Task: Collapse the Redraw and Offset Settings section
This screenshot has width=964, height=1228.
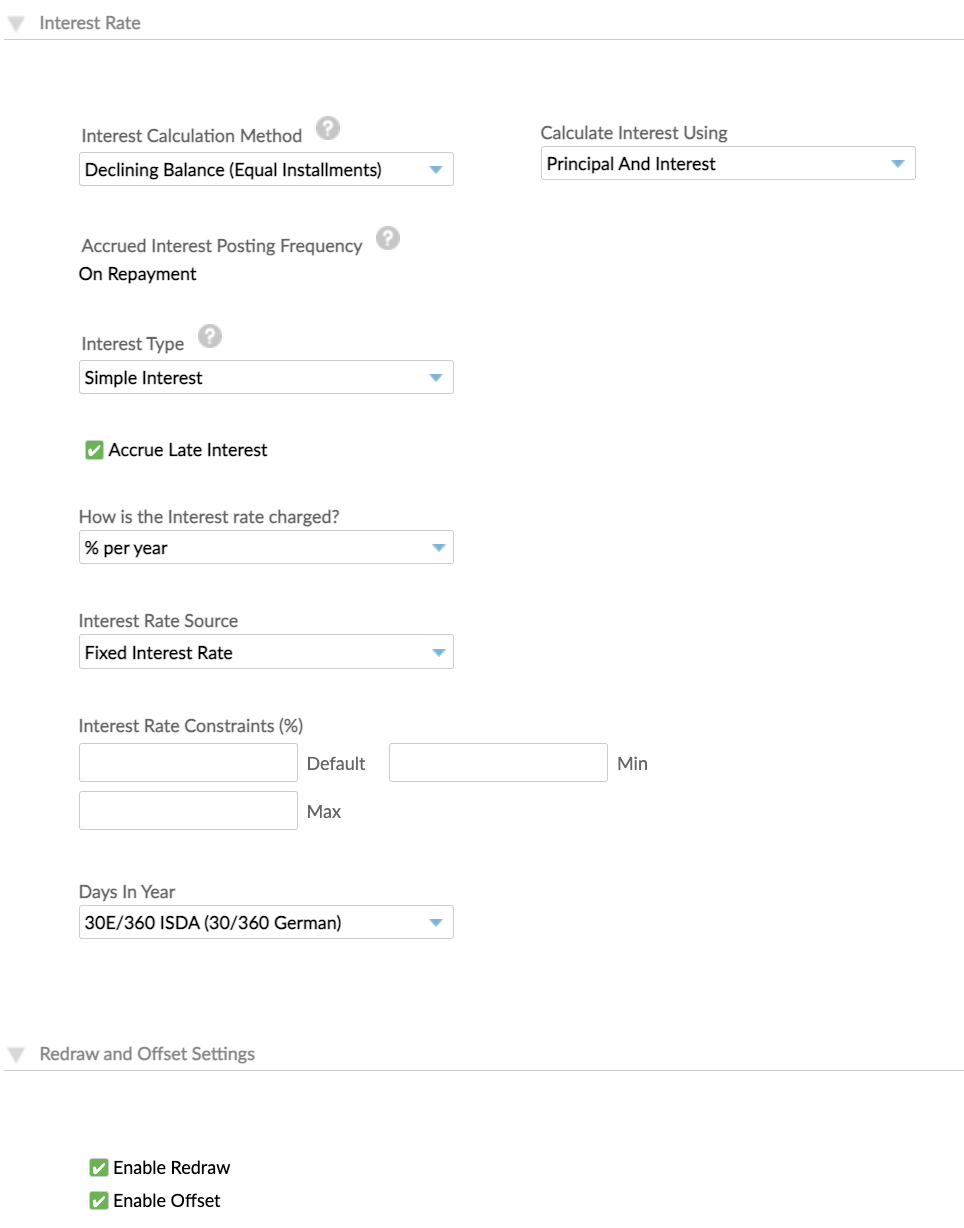Action: coord(16,1053)
